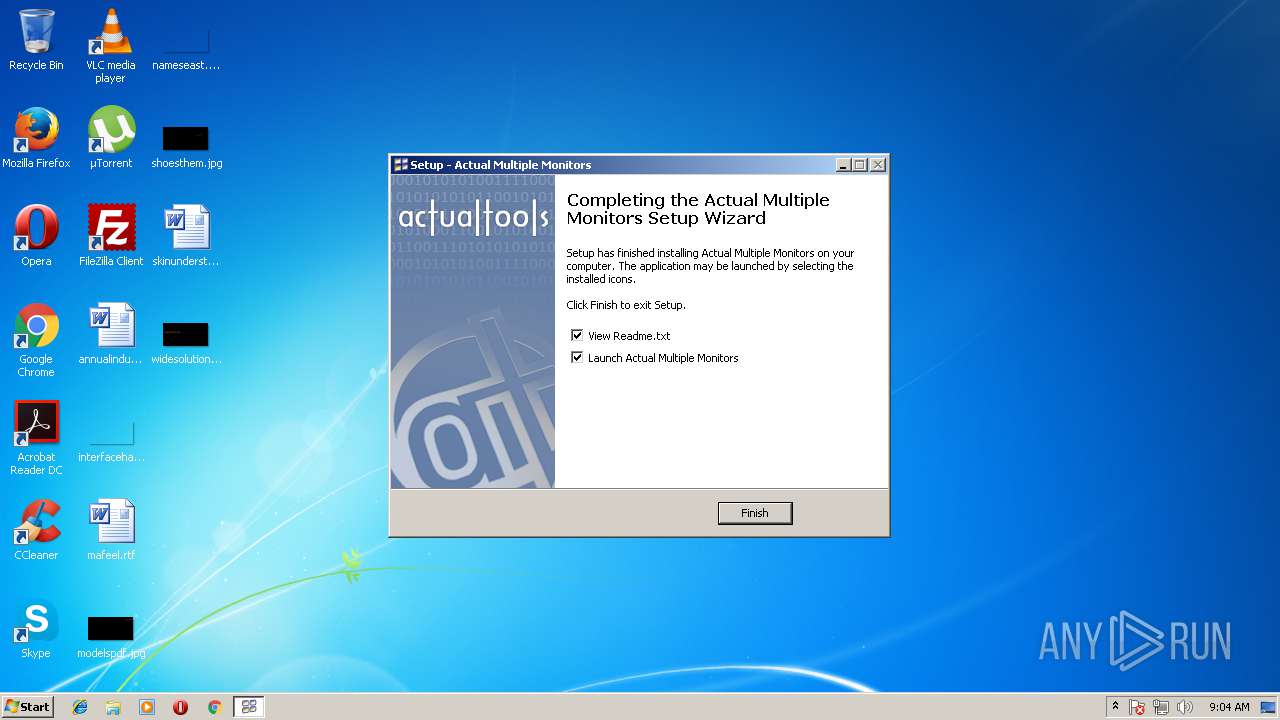Open the clock showing 9:04 AM
Viewport: 1280px width, 720px height.
(1229, 707)
